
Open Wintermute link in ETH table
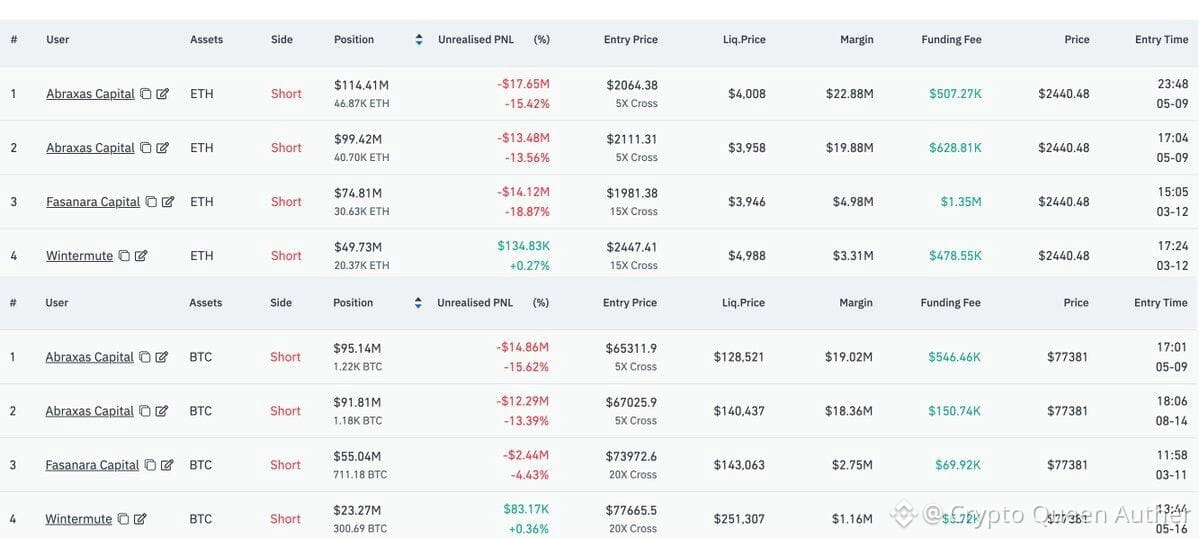(80, 256)
